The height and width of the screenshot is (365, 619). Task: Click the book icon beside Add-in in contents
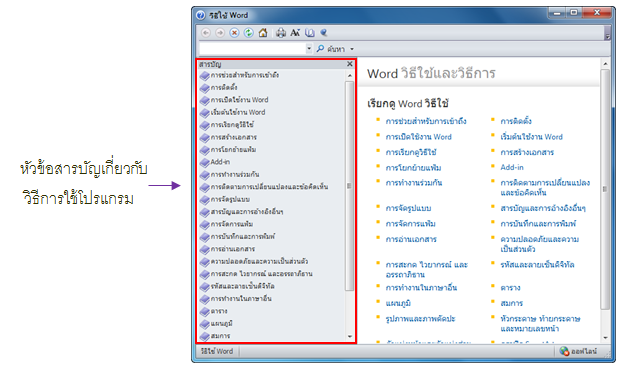pos(204,162)
